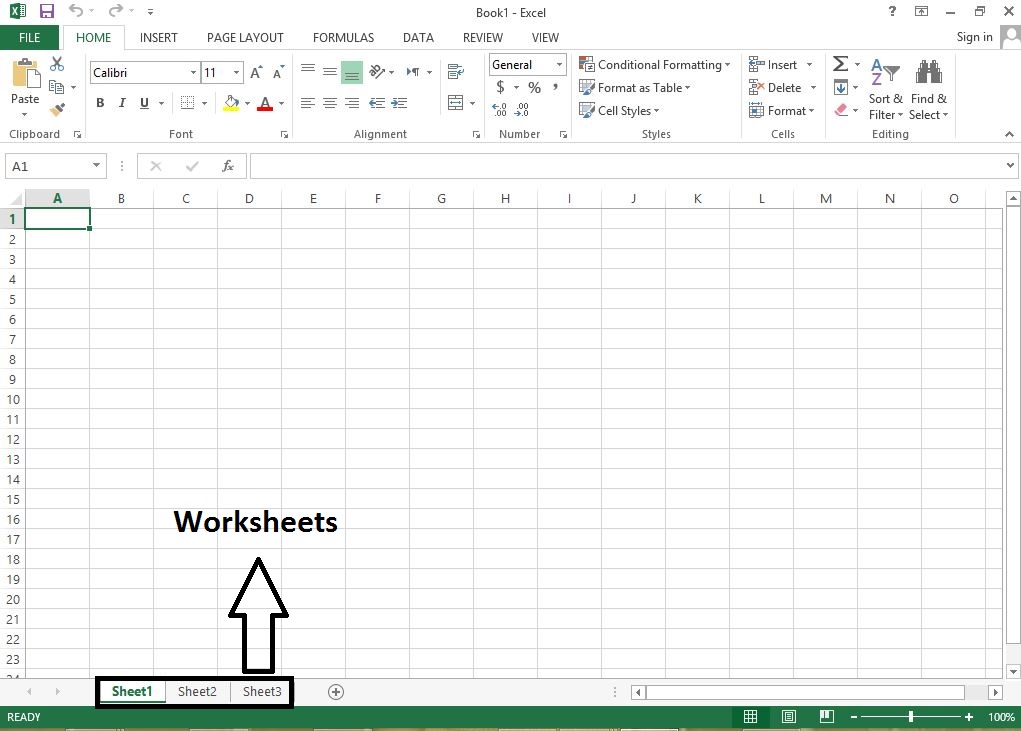
Task: Expand the Fill Color dropdown arrow
Action: [x=246, y=103]
